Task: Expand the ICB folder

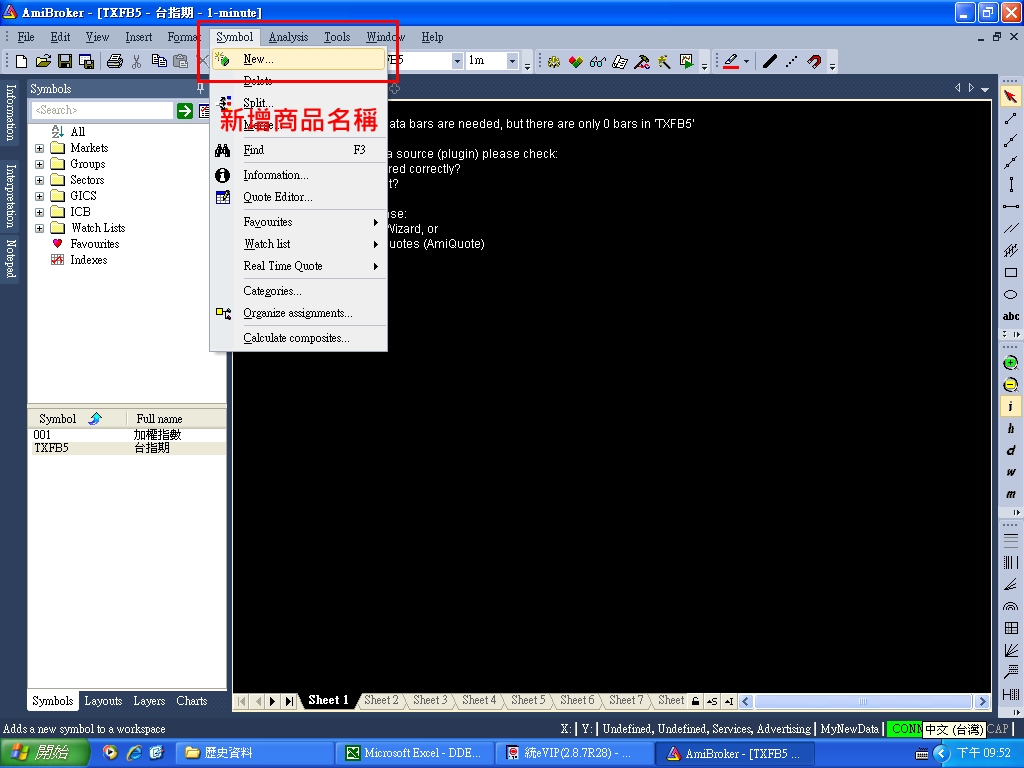Action: pyautogui.click(x=39, y=212)
